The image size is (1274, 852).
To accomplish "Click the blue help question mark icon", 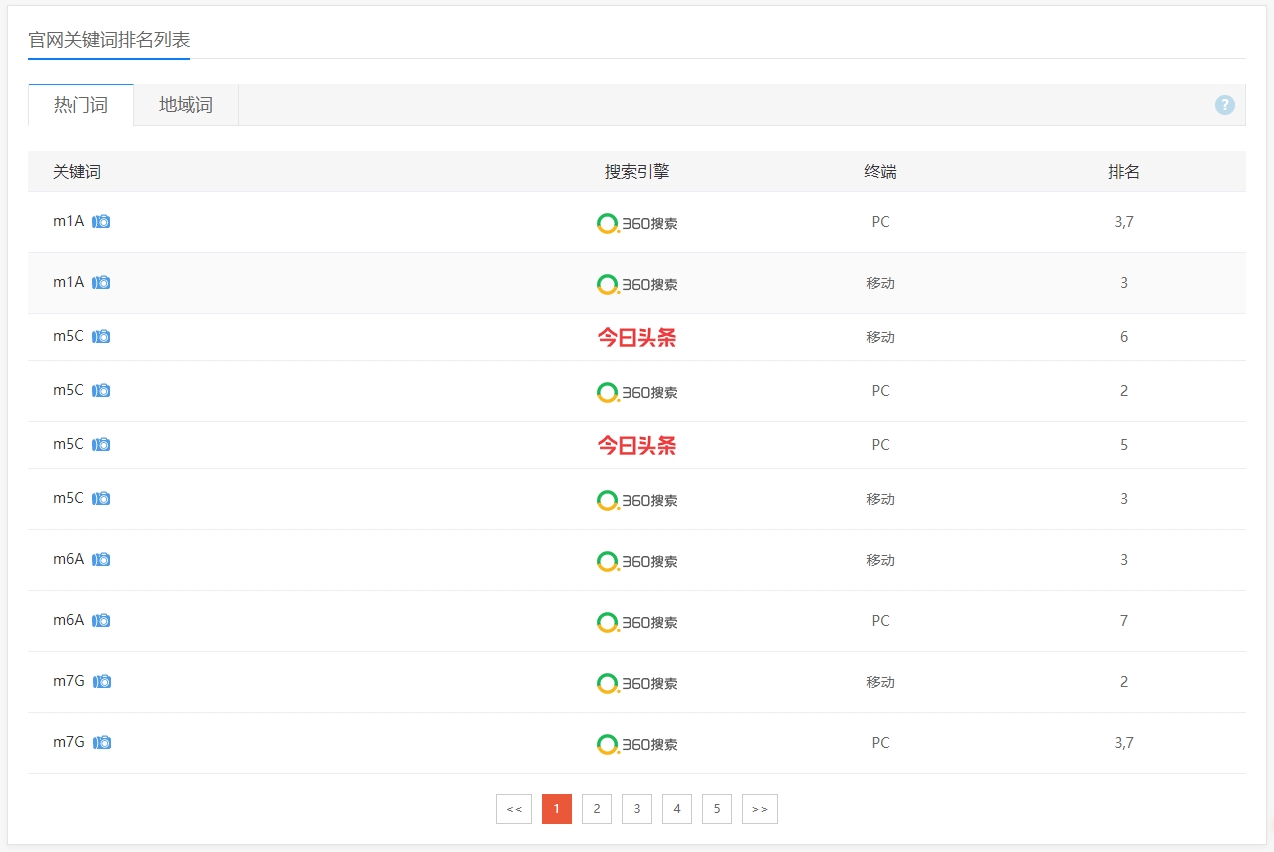I will point(1224,105).
